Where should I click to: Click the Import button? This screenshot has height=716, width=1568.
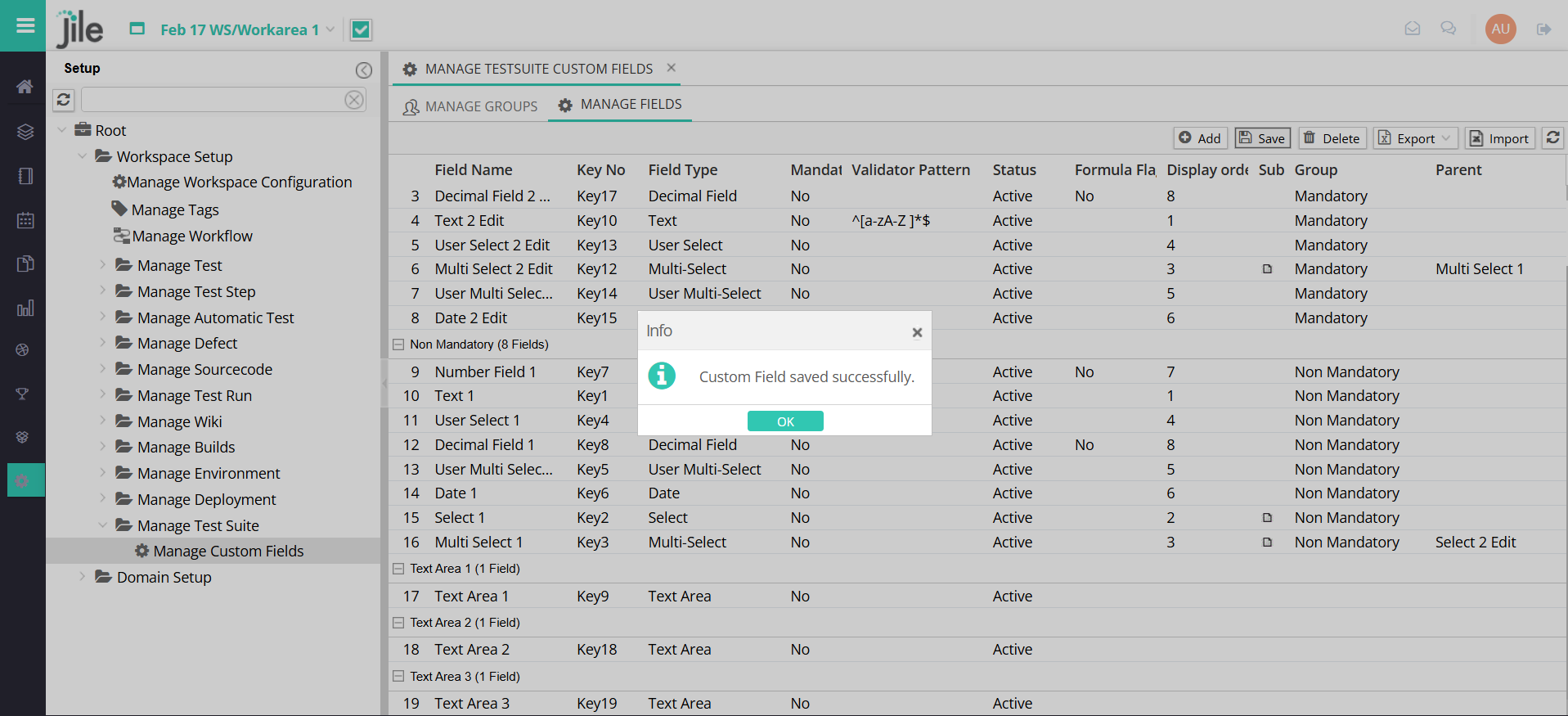1498,138
